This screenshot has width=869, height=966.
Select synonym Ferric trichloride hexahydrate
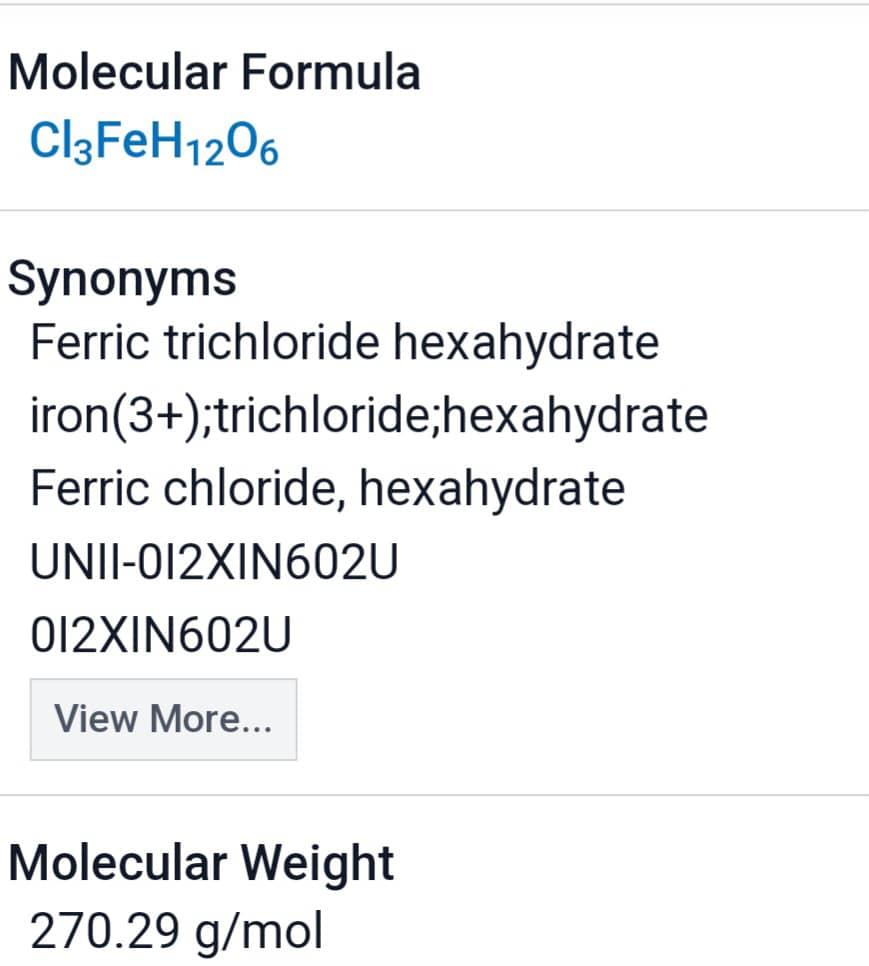344,342
